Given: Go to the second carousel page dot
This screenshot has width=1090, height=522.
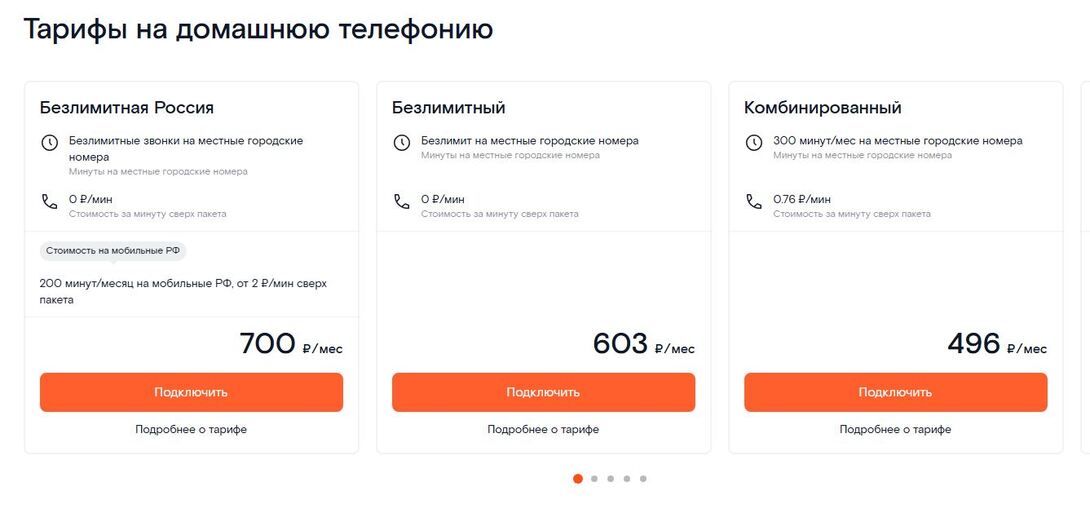Looking at the screenshot, I should click(x=594, y=479).
